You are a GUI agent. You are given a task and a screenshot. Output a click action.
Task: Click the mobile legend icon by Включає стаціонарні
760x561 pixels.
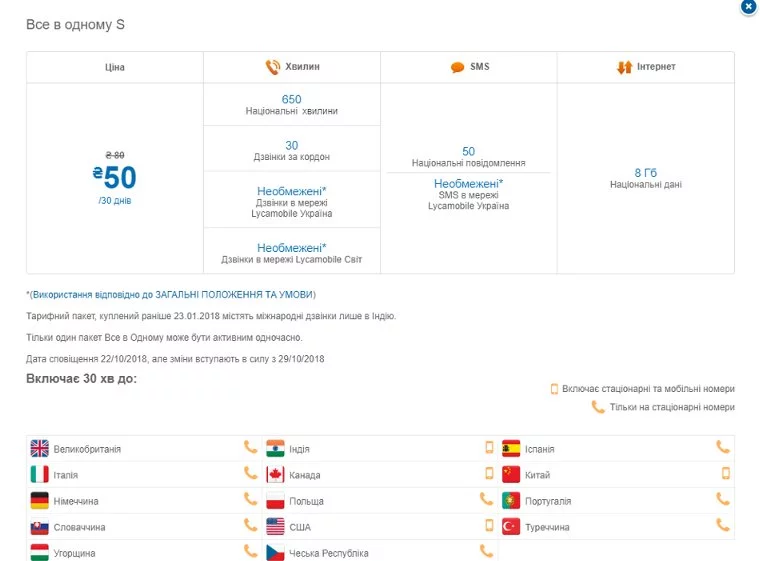pyautogui.click(x=554, y=389)
